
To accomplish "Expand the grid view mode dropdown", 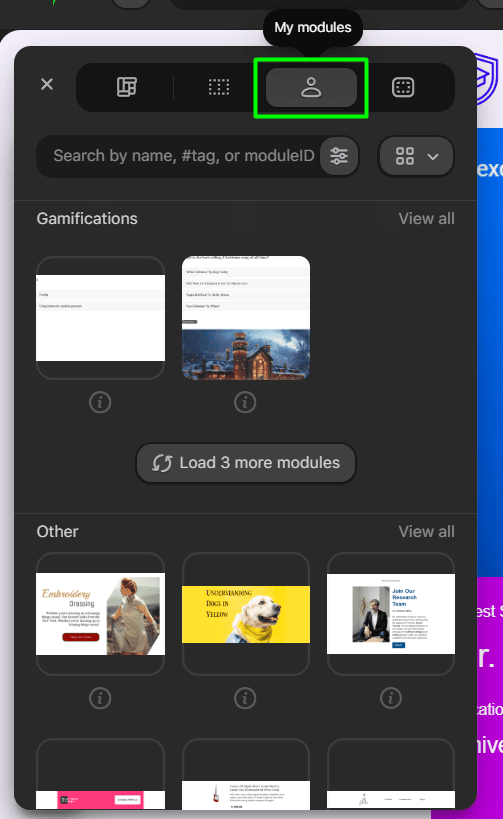I will pos(416,156).
